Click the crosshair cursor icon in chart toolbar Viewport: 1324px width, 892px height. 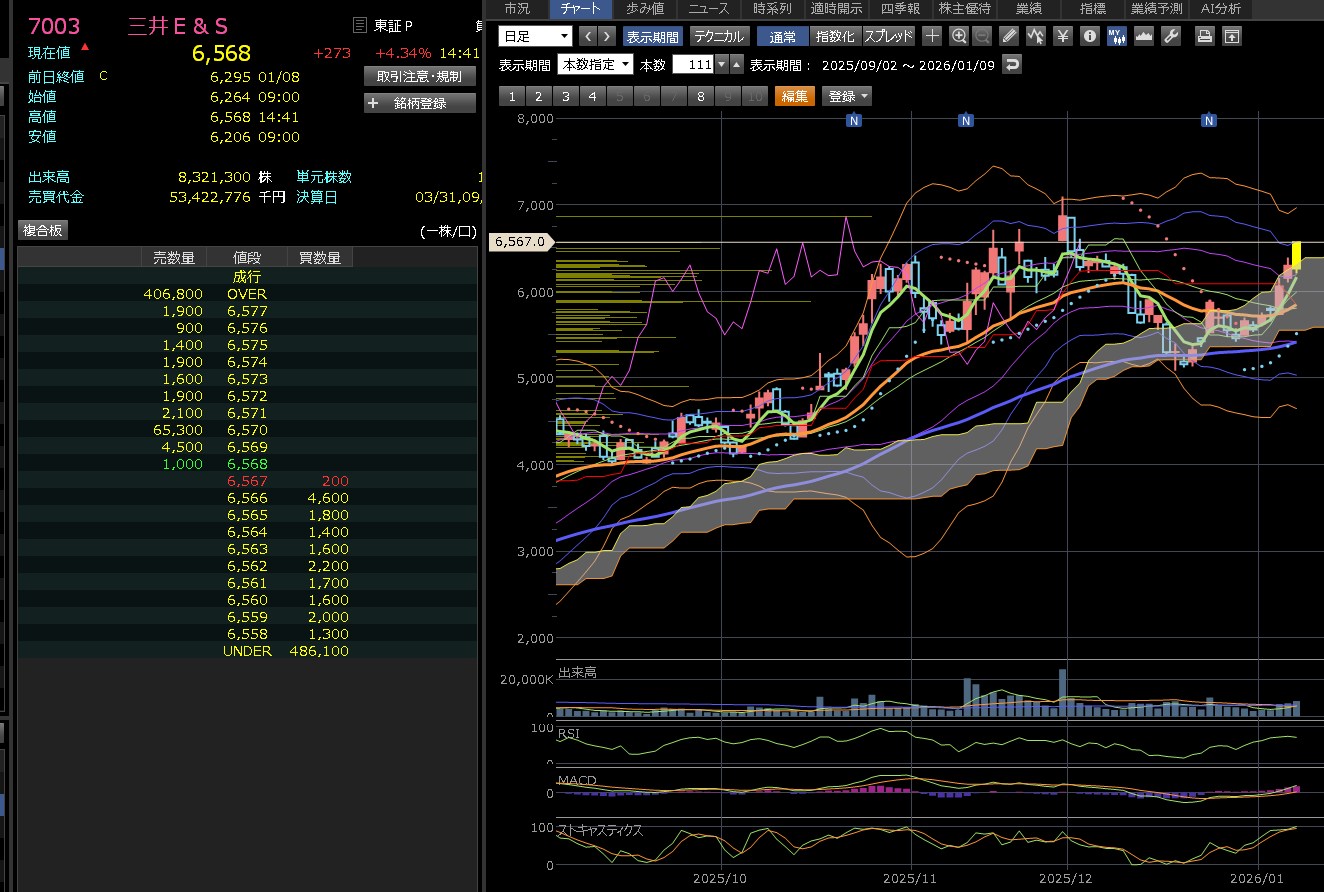pos(932,36)
